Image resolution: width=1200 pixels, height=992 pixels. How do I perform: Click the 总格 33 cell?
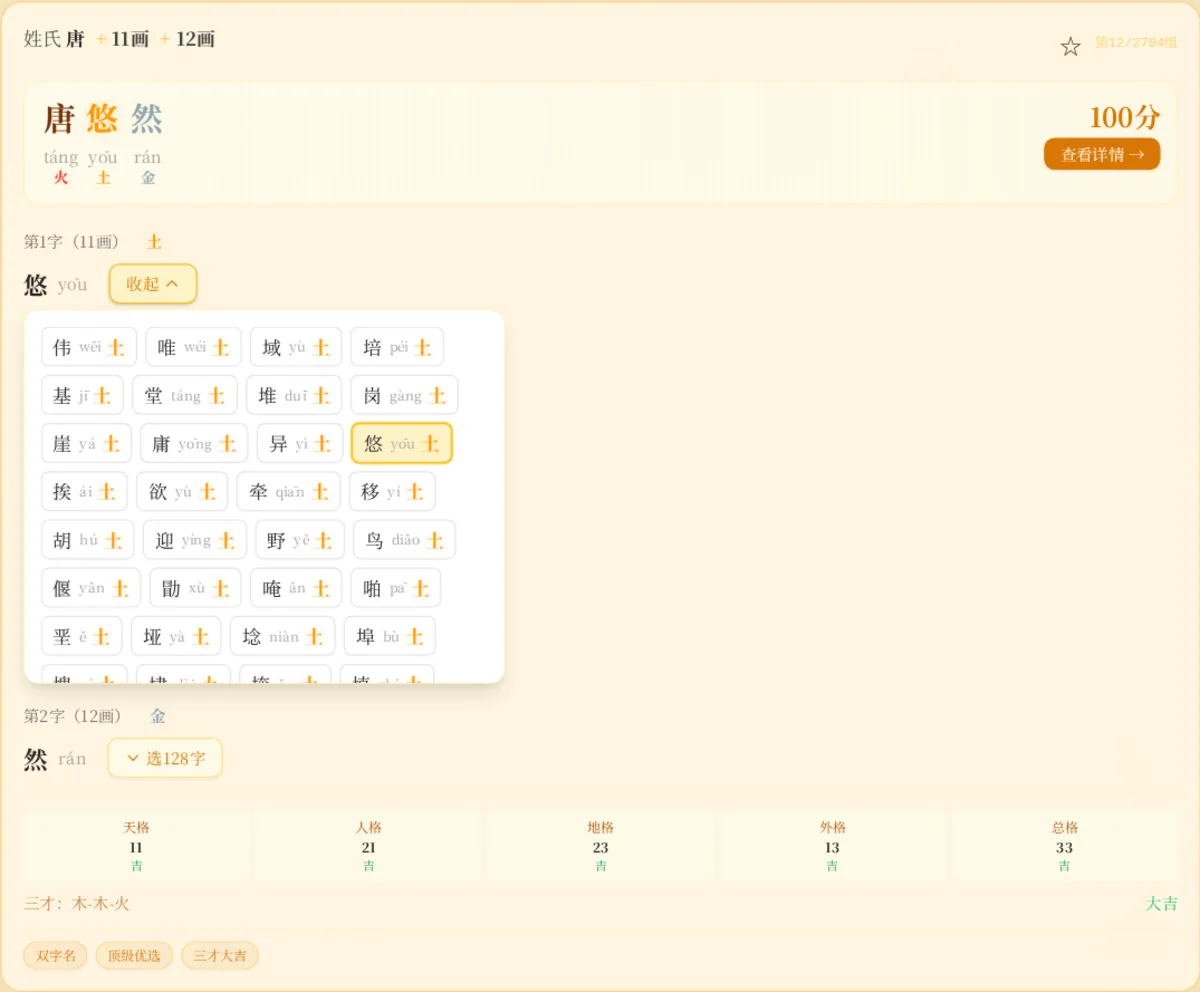click(1064, 846)
